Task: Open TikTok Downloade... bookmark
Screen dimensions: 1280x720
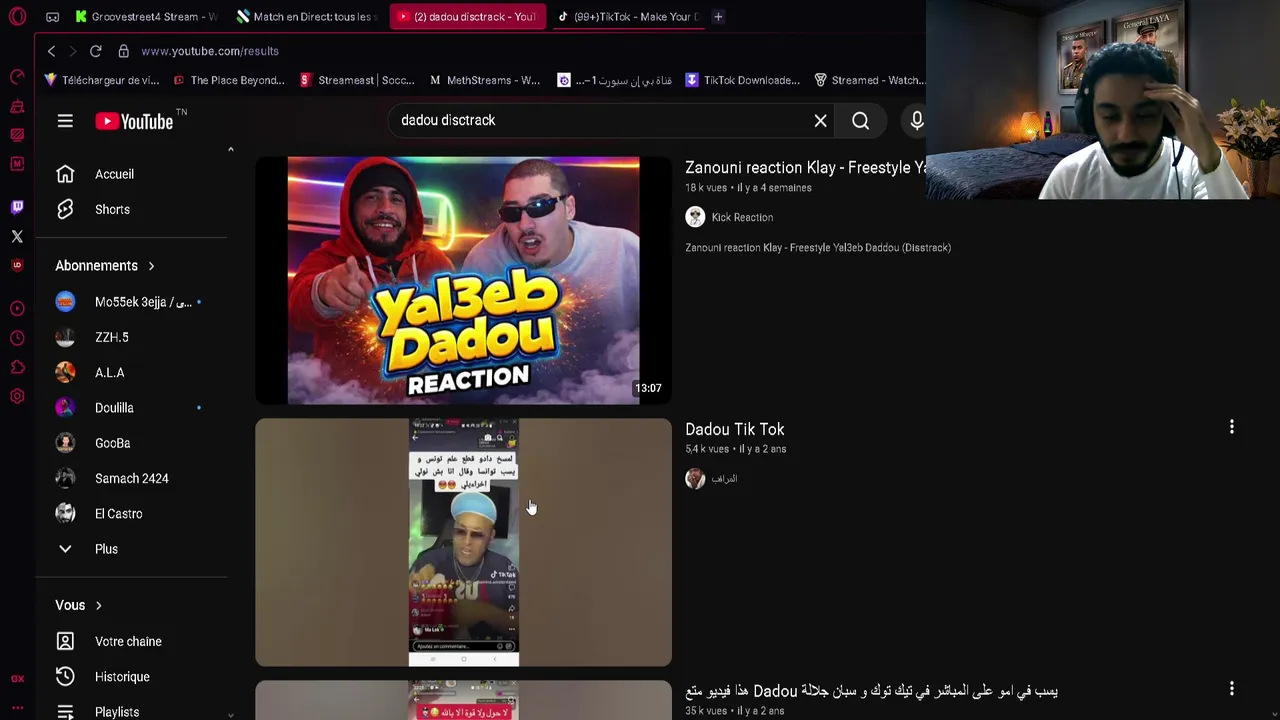Action: coord(742,80)
